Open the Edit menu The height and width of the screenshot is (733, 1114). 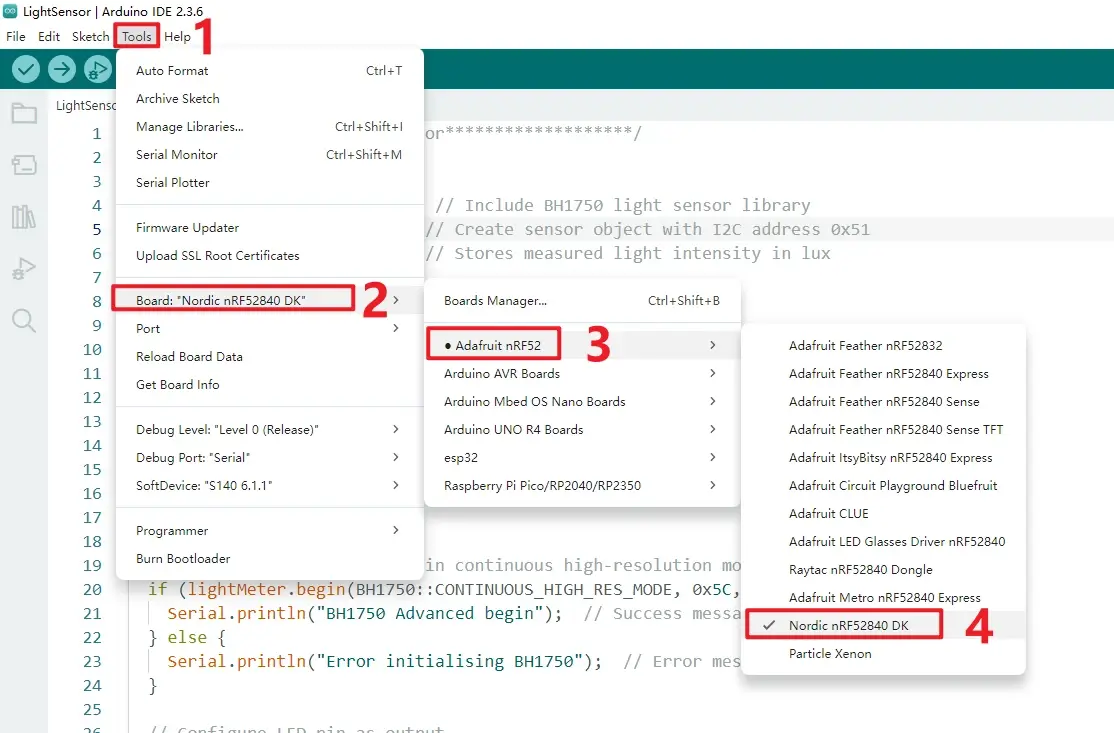coord(49,36)
